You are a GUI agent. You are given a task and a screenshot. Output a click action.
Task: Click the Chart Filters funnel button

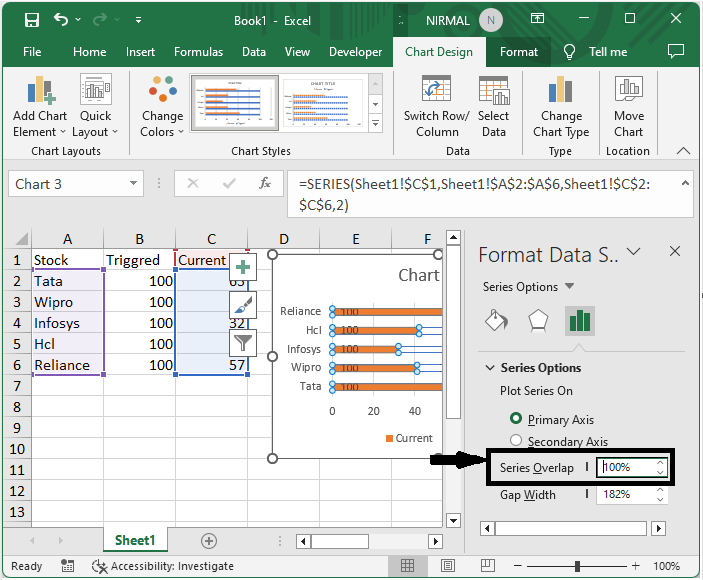(x=243, y=343)
